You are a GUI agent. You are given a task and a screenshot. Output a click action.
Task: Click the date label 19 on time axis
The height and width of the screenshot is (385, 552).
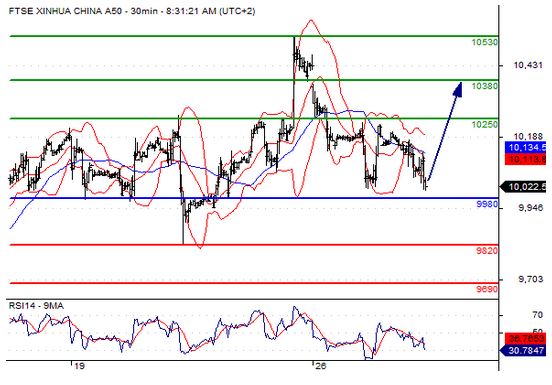(80, 366)
